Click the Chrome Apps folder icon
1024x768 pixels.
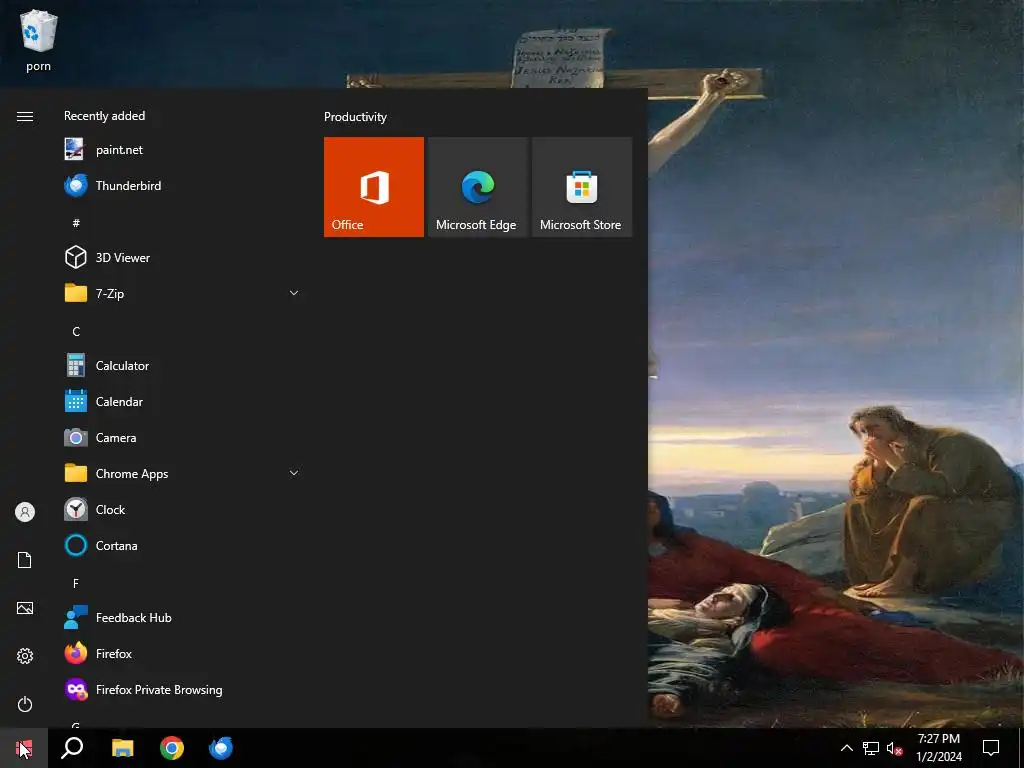[x=76, y=473]
